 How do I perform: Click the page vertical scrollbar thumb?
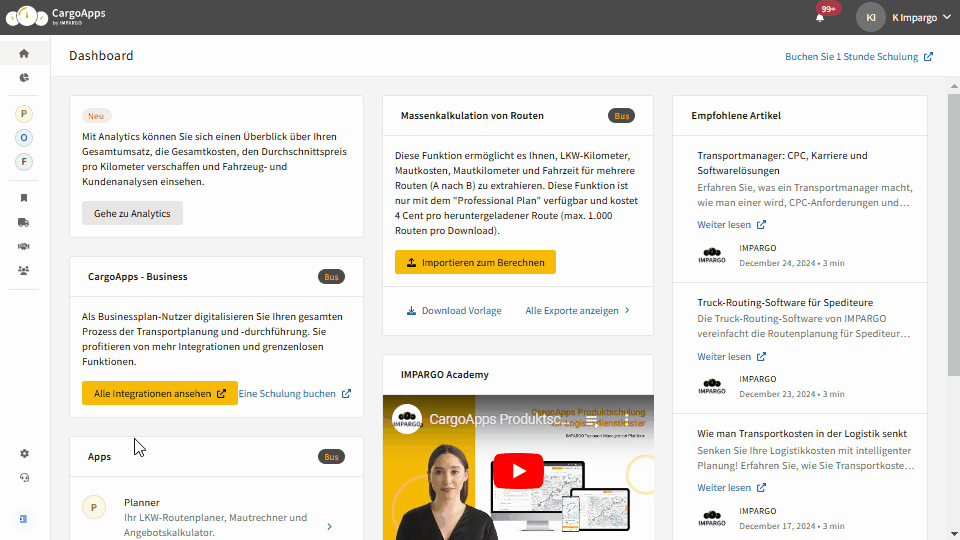[x=954, y=234]
